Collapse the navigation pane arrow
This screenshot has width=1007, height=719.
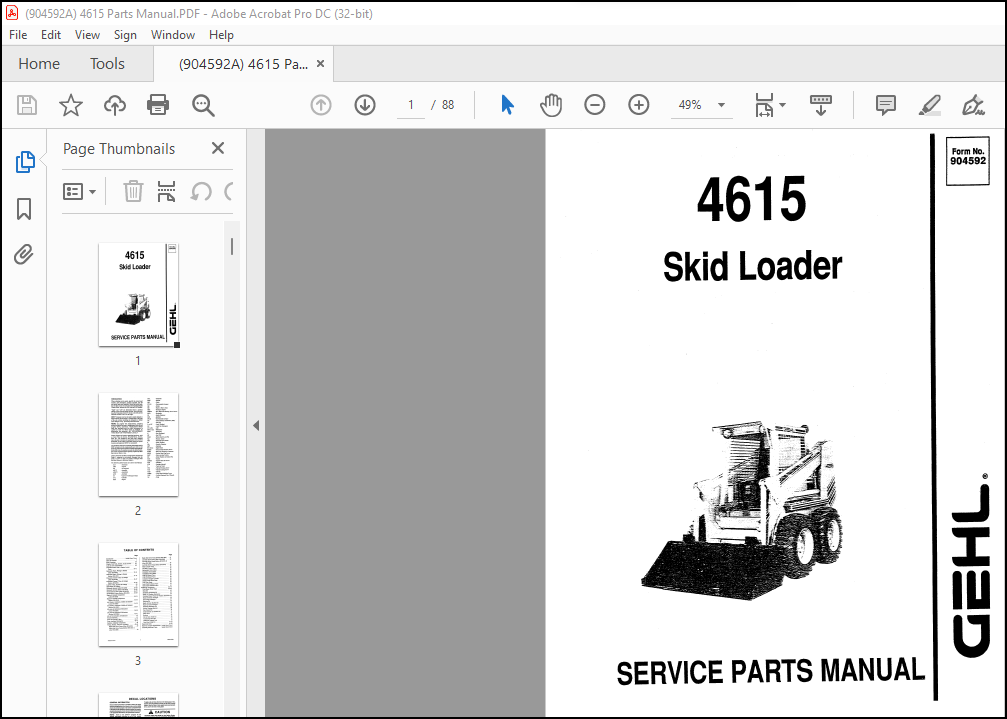pyautogui.click(x=256, y=425)
